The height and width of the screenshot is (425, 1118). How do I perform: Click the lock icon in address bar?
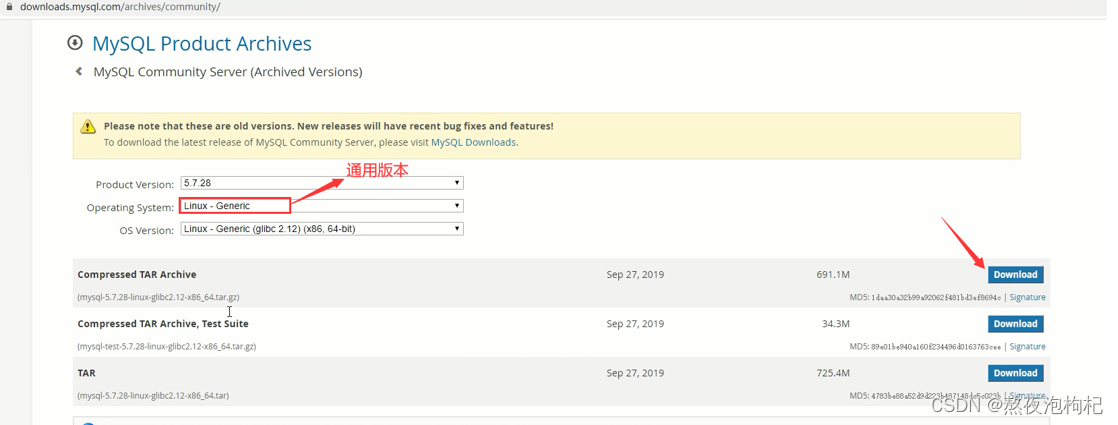9,7
